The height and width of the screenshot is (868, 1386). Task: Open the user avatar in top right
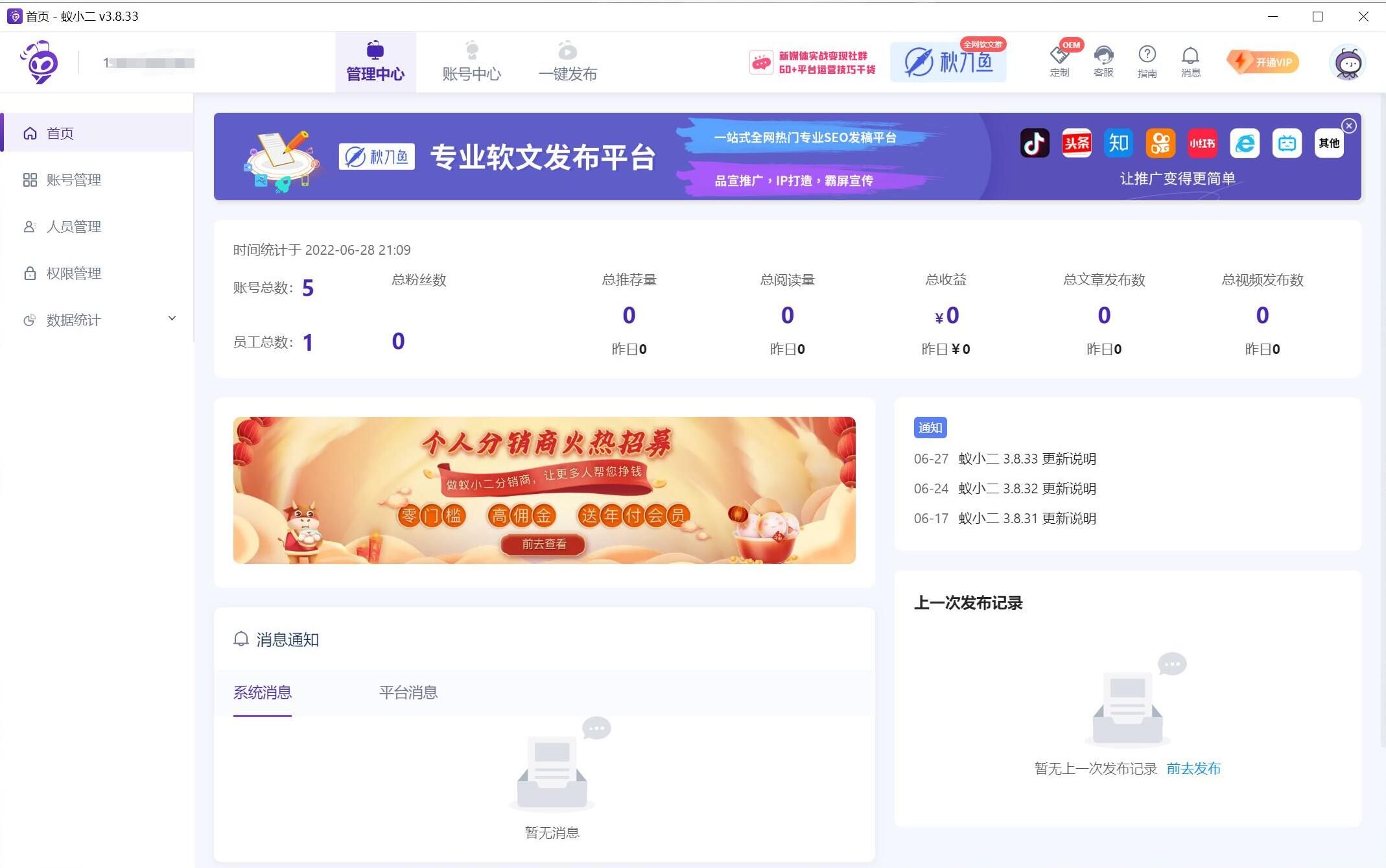(x=1348, y=63)
